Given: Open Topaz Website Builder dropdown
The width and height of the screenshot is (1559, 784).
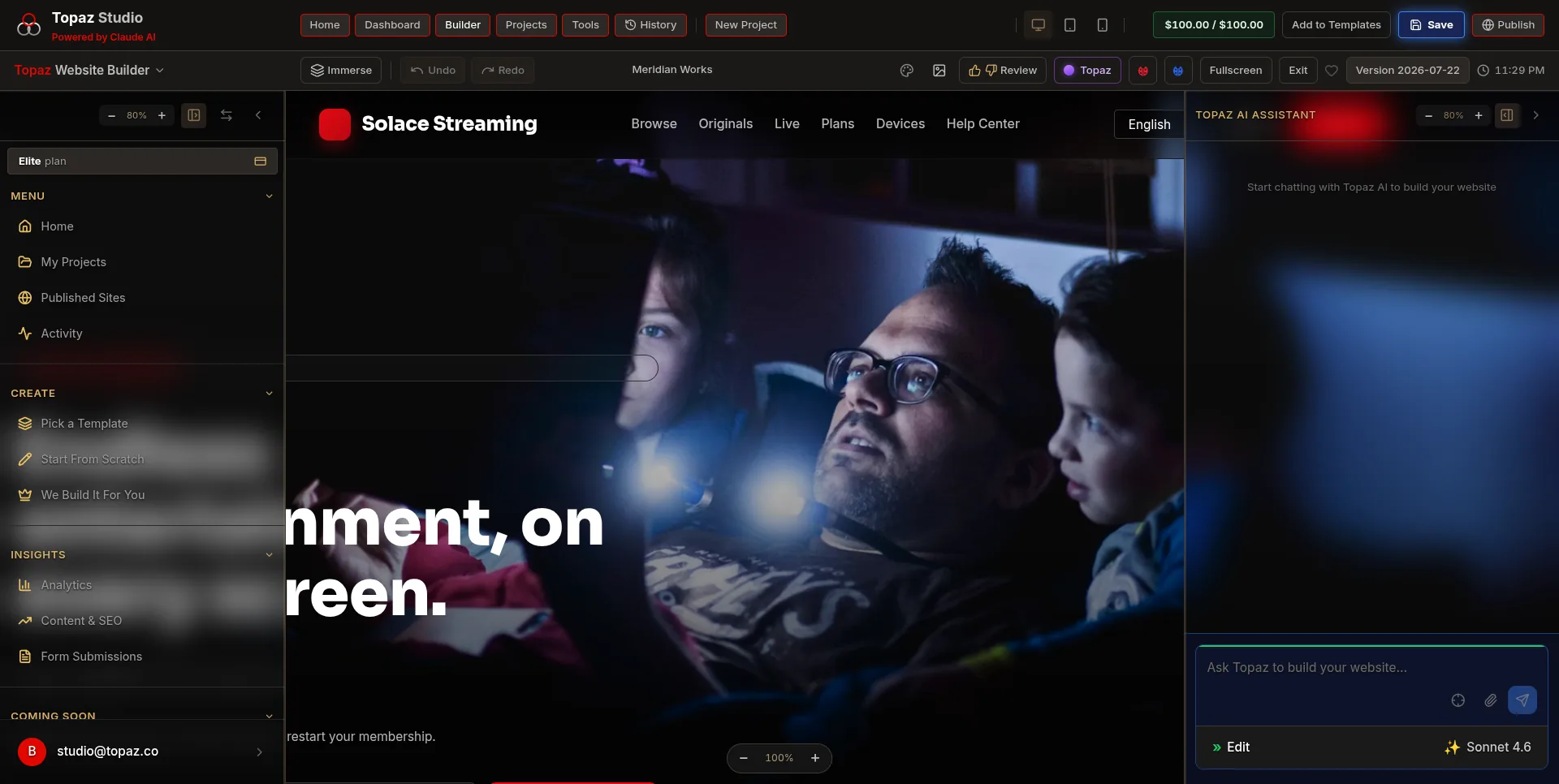Looking at the screenshot, I should [x=89, y=71].
